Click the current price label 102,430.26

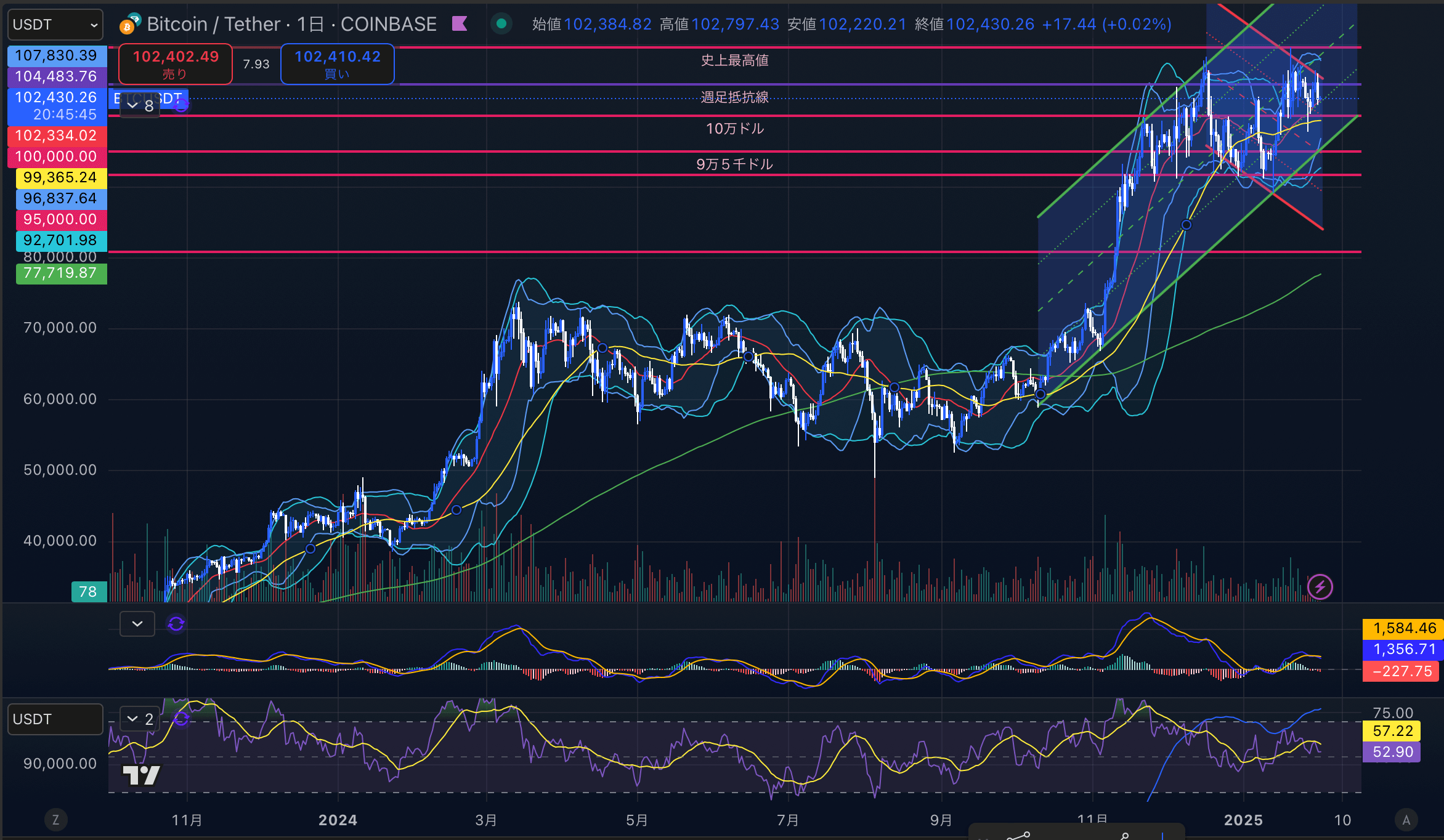pyautogui.click(x=57, y=106)
